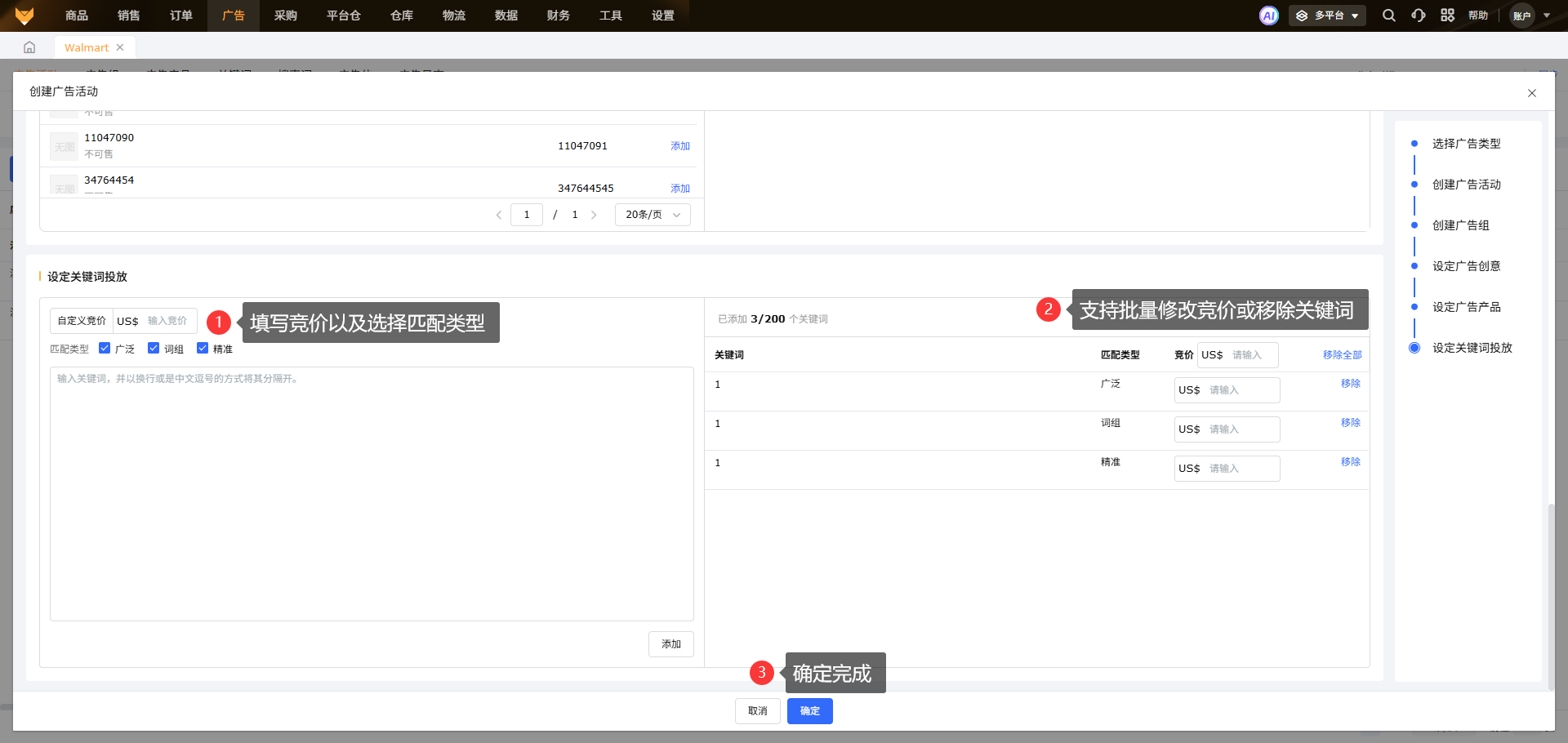Jump to the 设定关键词投放 step in the sidebar
Screen dimensions: 1568x743
(x=1472, y=348)
